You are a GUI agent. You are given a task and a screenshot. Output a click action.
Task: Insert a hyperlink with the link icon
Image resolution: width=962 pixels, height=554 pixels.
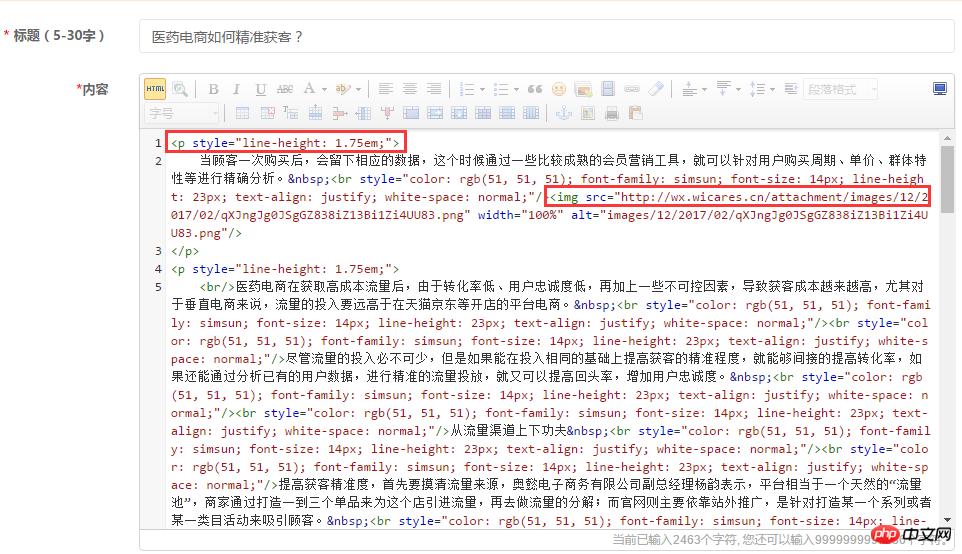click(632, 89)
